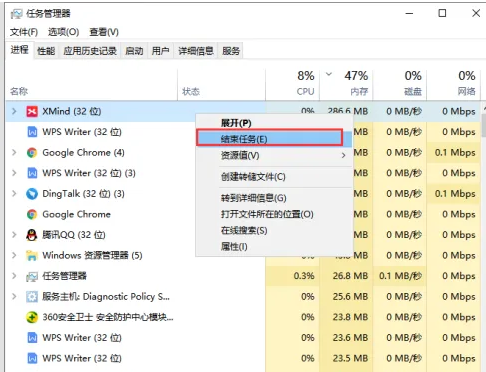Switch to the 性能 tab

(46, 51)
